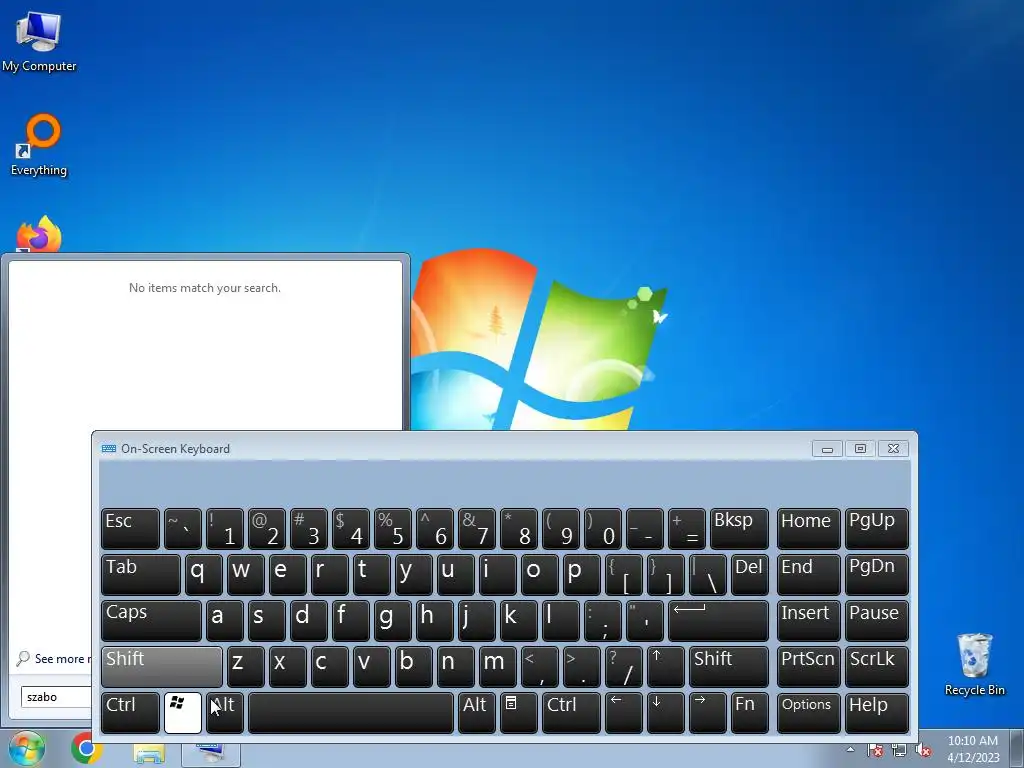Show hidden system tray icons
This screenshot has width=1024, height=768.
coord(850,750)
